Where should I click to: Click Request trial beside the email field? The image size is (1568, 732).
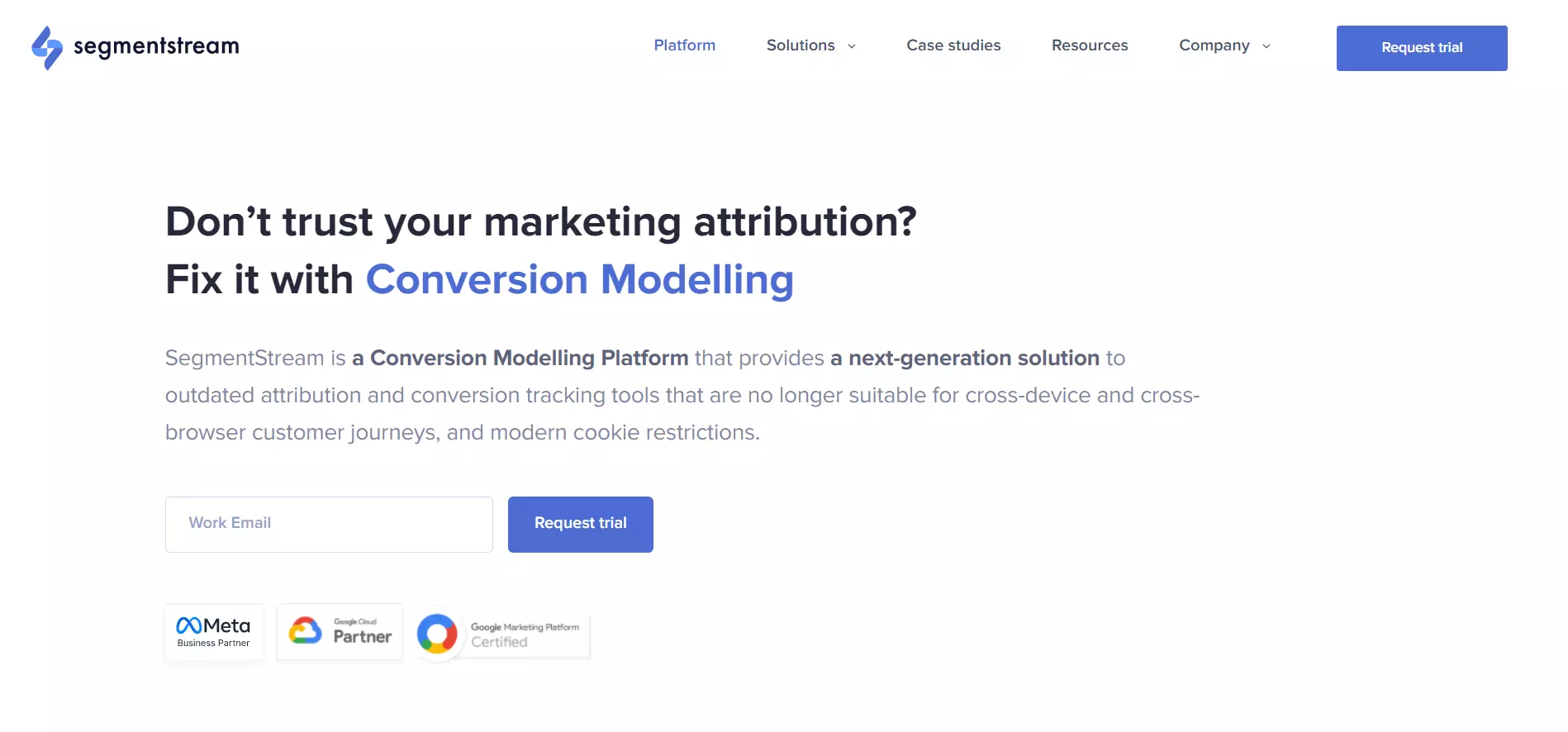pos(580,524)
